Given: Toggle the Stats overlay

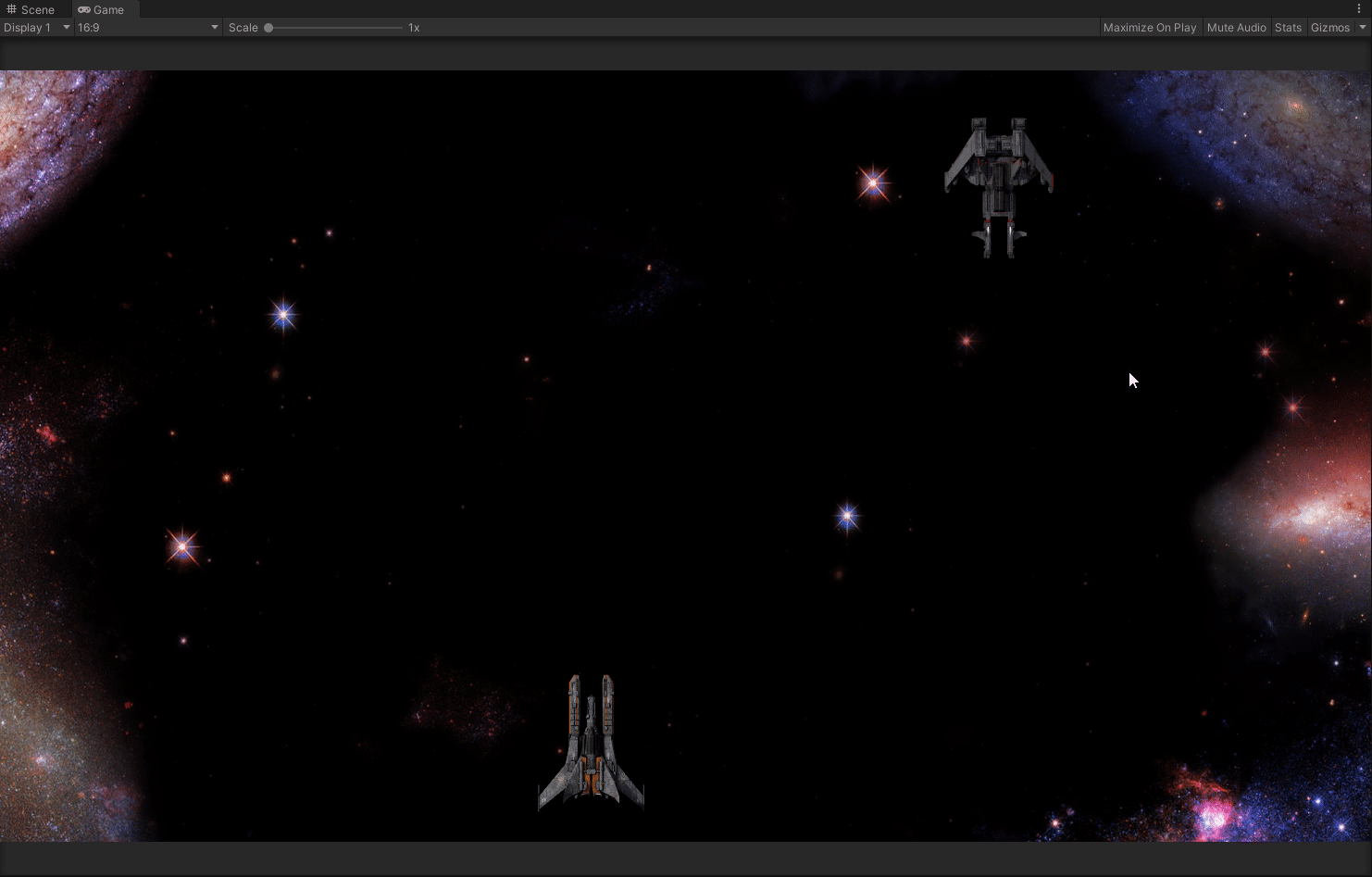Looking at the screenshot, I should pyautogui.click(x=1288, y=28).
